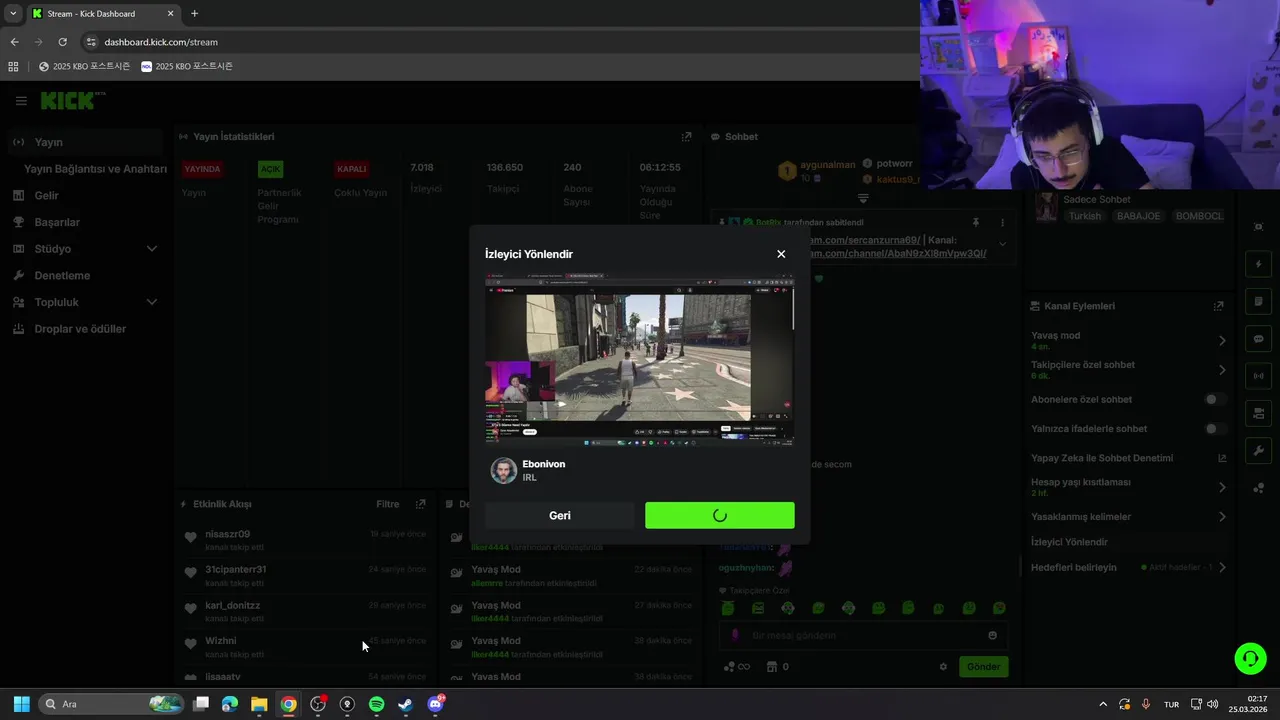The width and height of the screenshot is (1280, 720).
Task: Pop out the Yayın İstatistikleri panel
Action: pyautogui.click(x=686, y=137)
